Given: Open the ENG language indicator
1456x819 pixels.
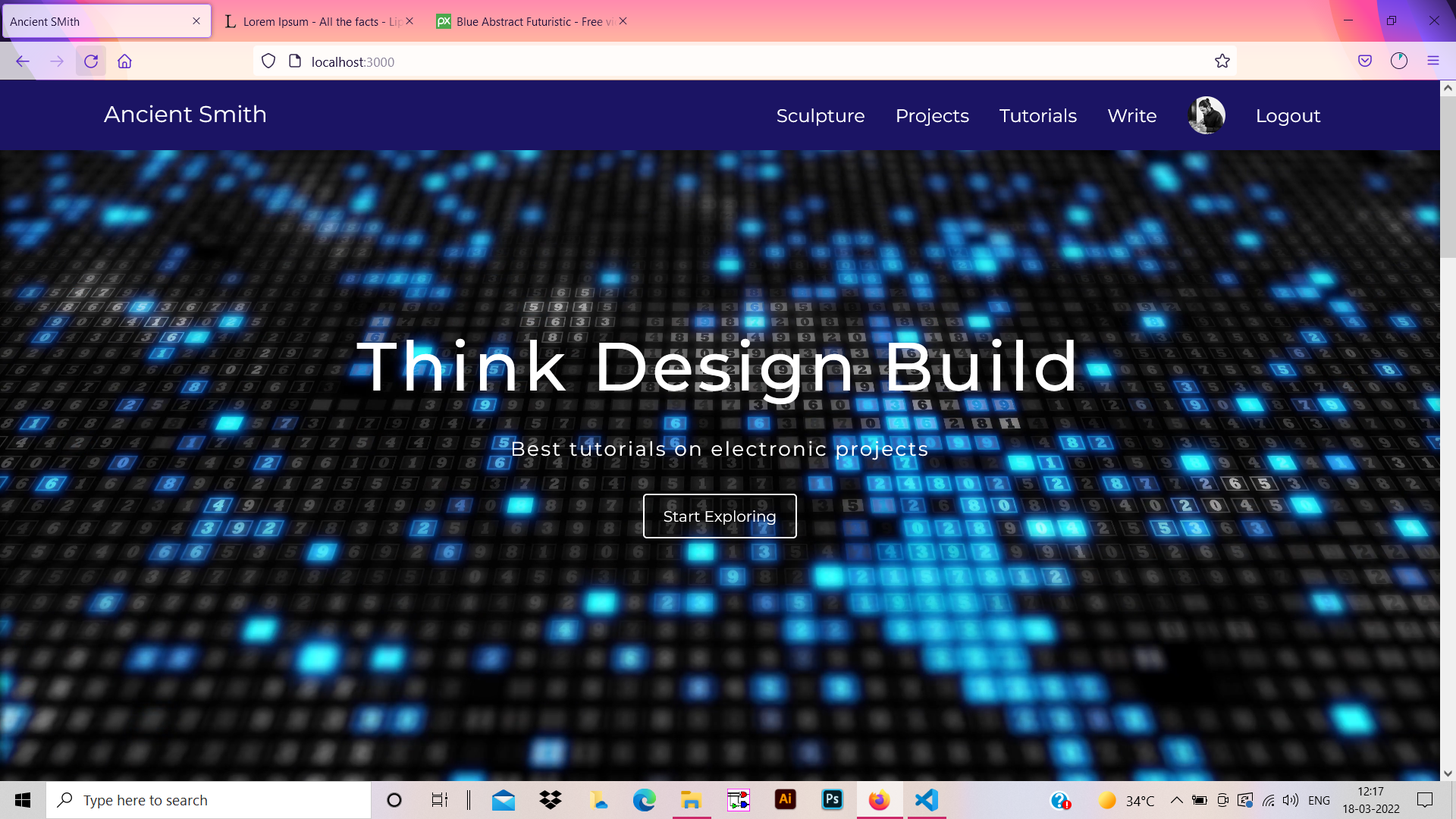Looking at the screenshot, I should coord(1319,800).
